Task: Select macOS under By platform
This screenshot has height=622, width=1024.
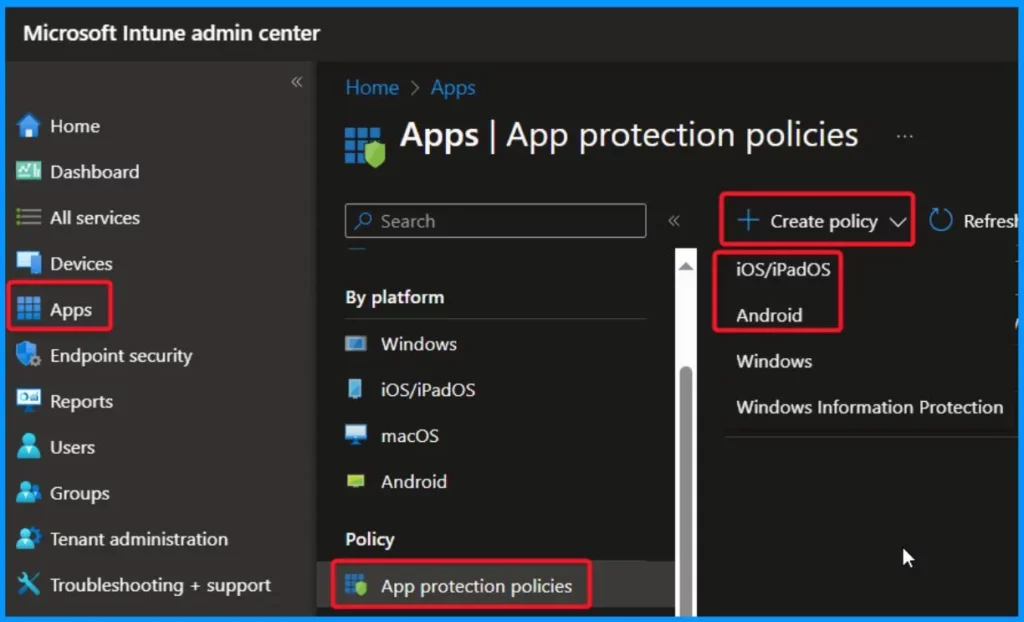Action: pyautogui.click(x=409, y=436)
